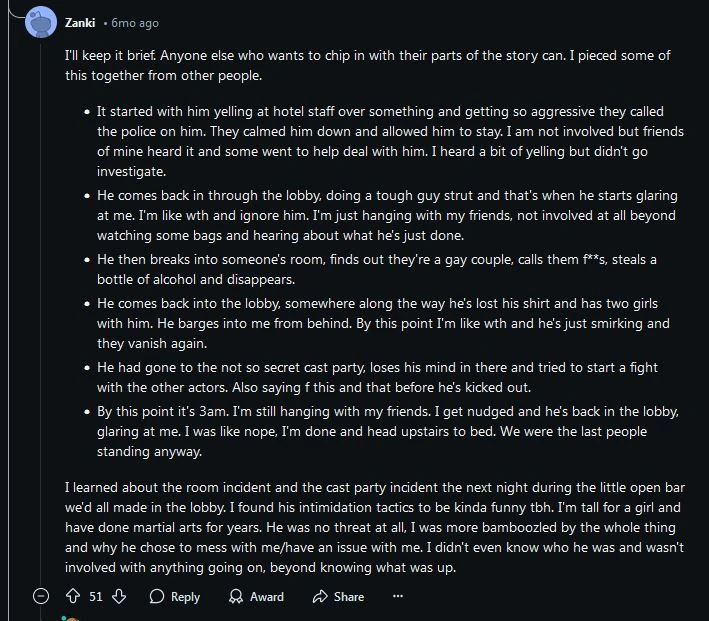Click the Award ribbon icon
This screenshot has width=709, height=621.
[x=236, y=596]
